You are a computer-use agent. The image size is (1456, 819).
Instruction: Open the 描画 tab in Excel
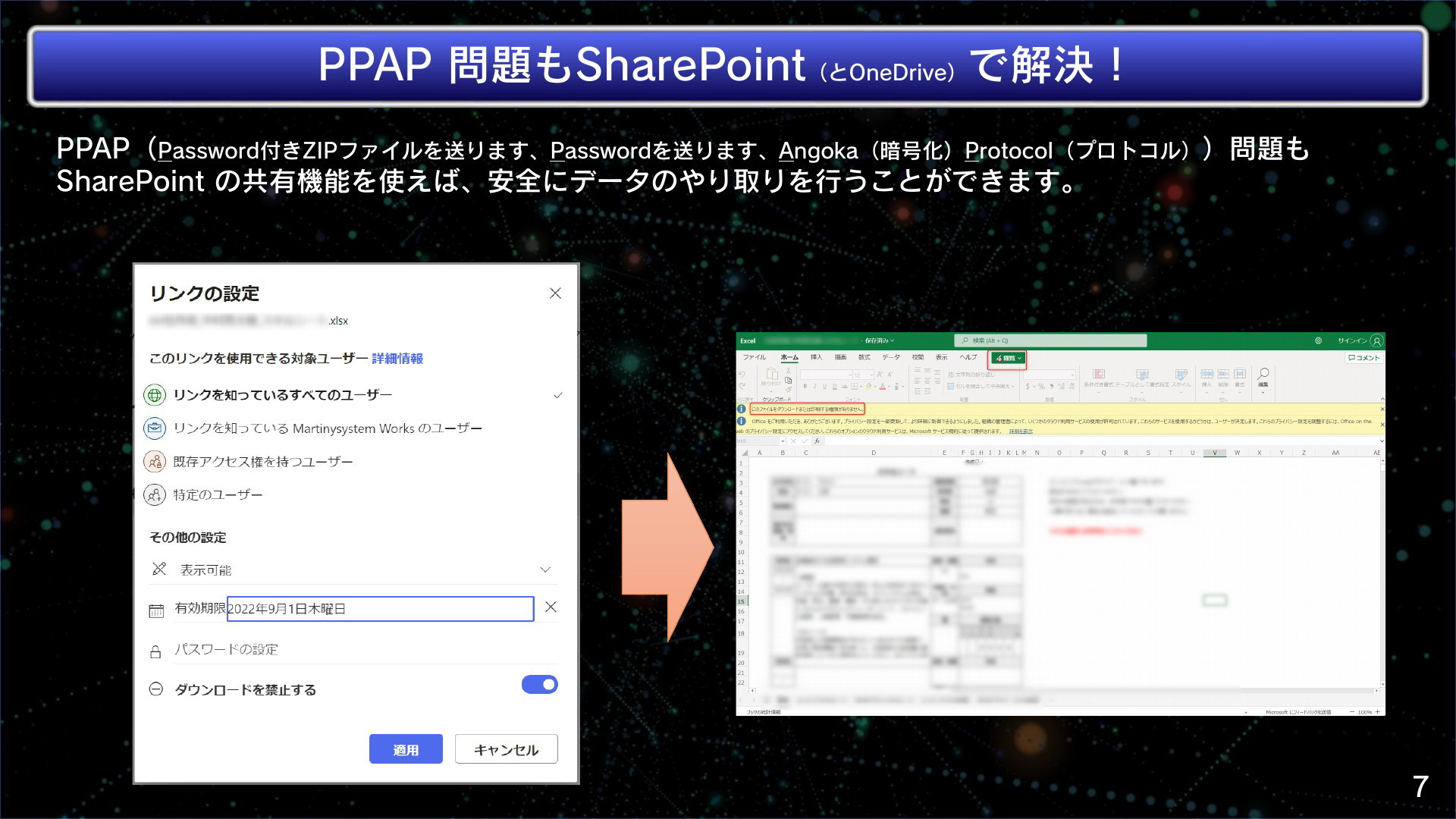[840, 357]
